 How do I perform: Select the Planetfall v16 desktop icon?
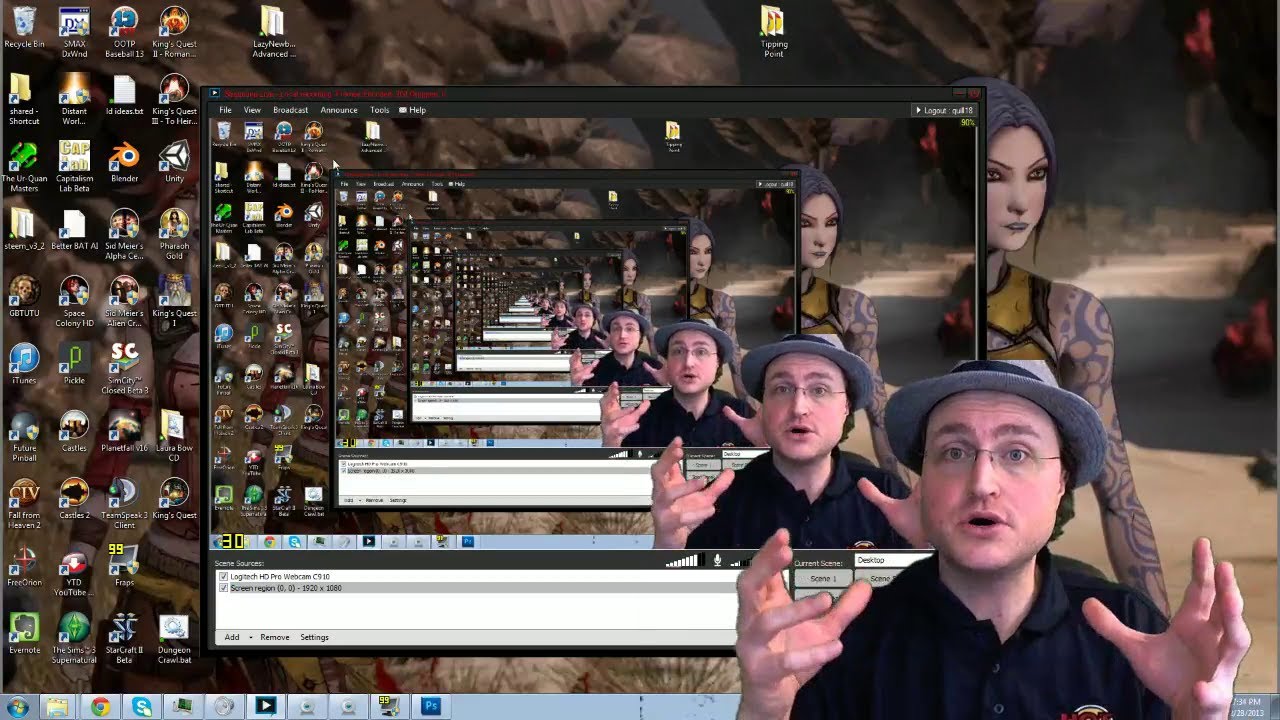pos(124,432)
